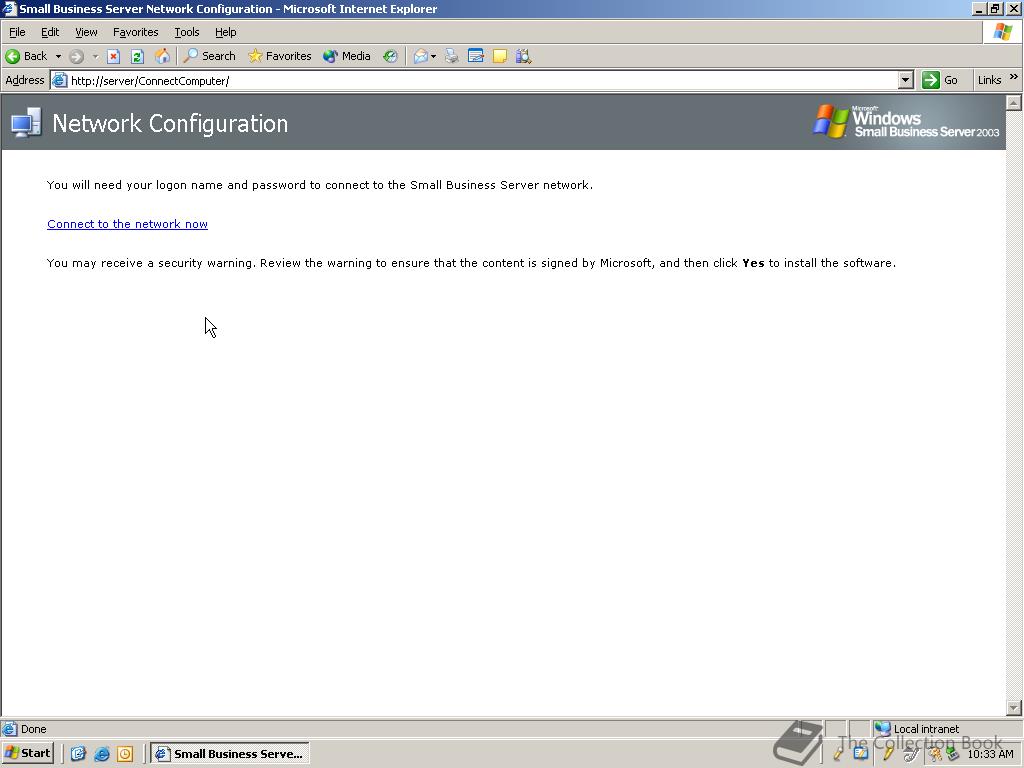Click the Research toolbar icon at far right

pos(523,56)
